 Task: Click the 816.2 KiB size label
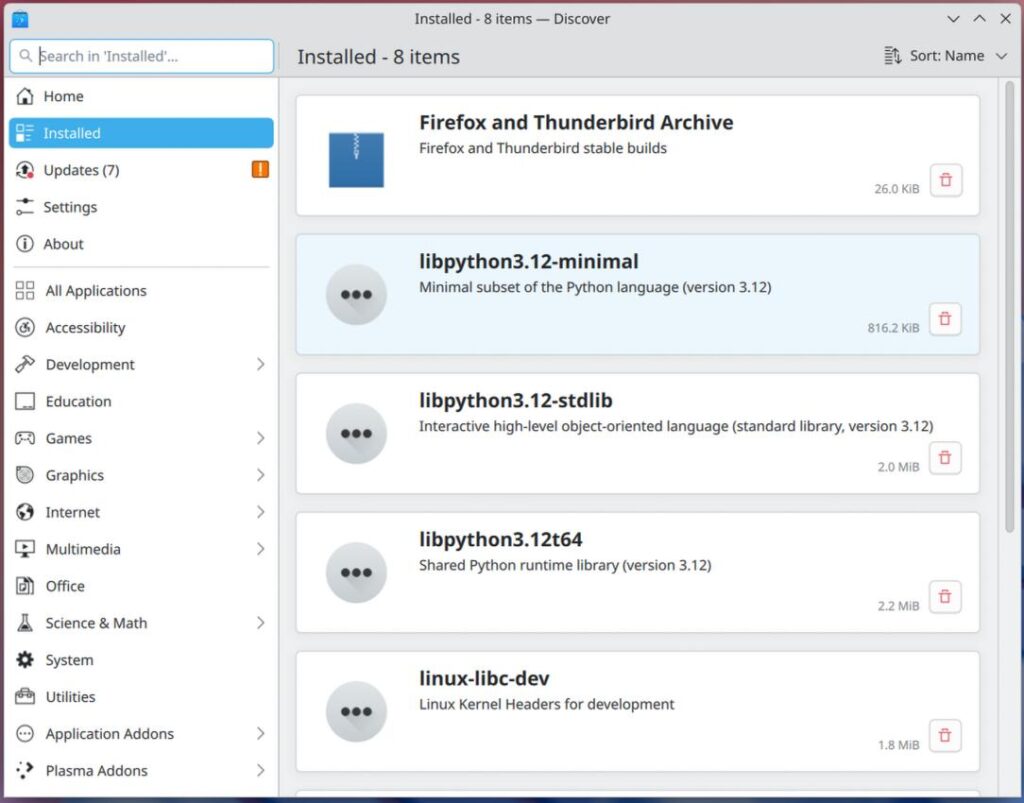point(893,328)
